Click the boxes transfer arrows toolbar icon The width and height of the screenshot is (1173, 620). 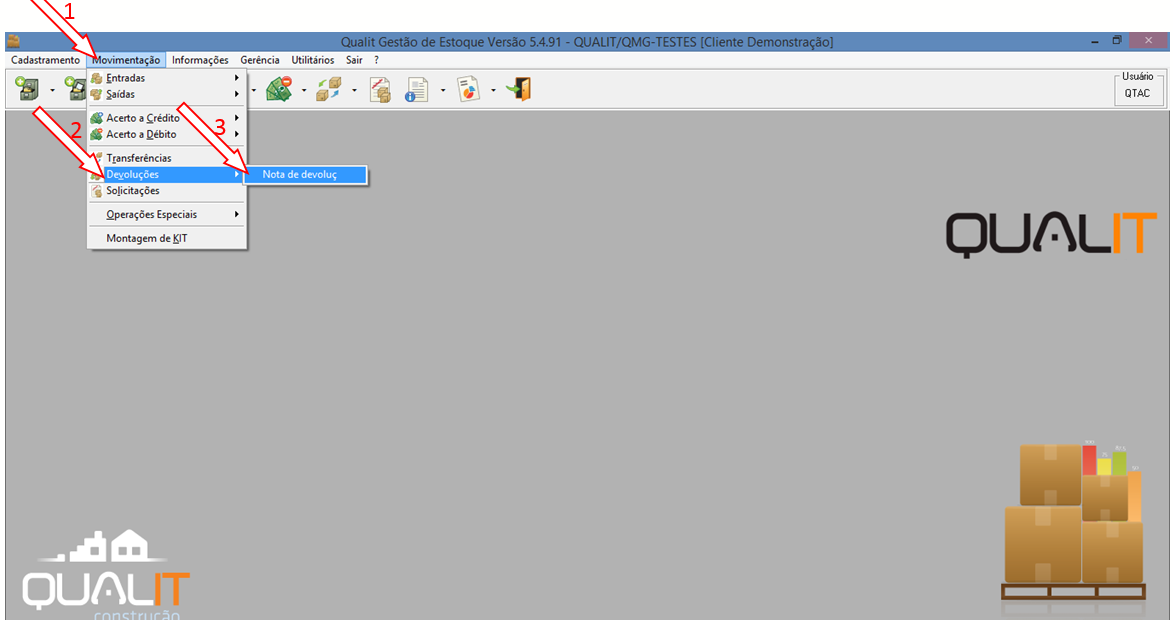coord(328,89)
